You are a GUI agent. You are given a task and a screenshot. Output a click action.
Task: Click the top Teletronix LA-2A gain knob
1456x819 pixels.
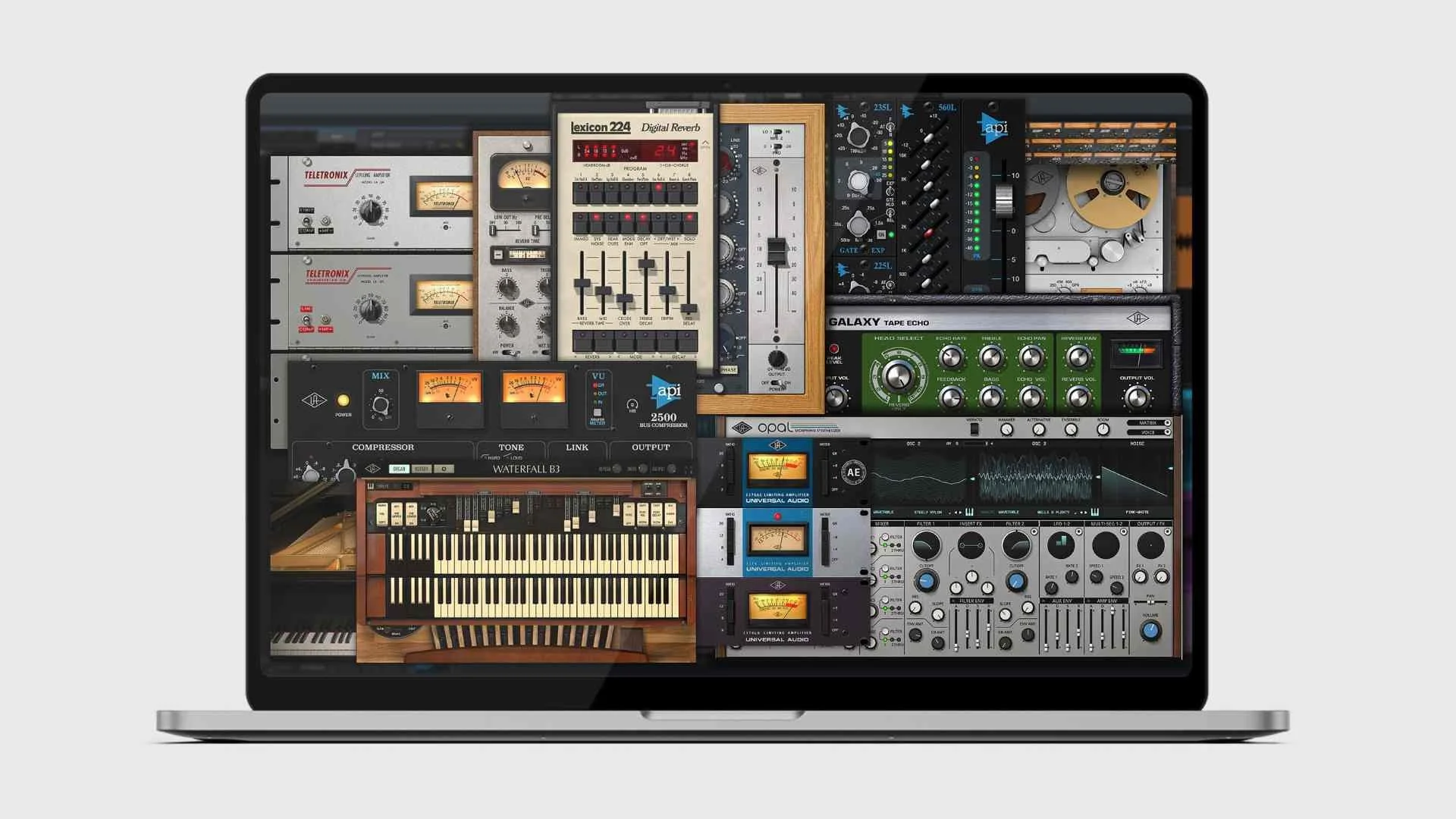coord(370,210)
